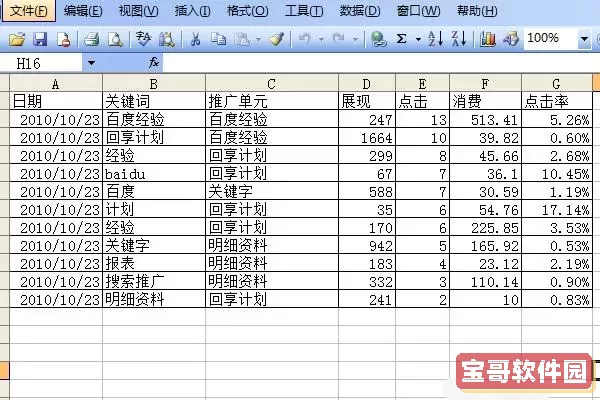This screenshot has width=600, height=400.
Task: Open the Name Box dropdown arrow
Action: tap(91, 63)
